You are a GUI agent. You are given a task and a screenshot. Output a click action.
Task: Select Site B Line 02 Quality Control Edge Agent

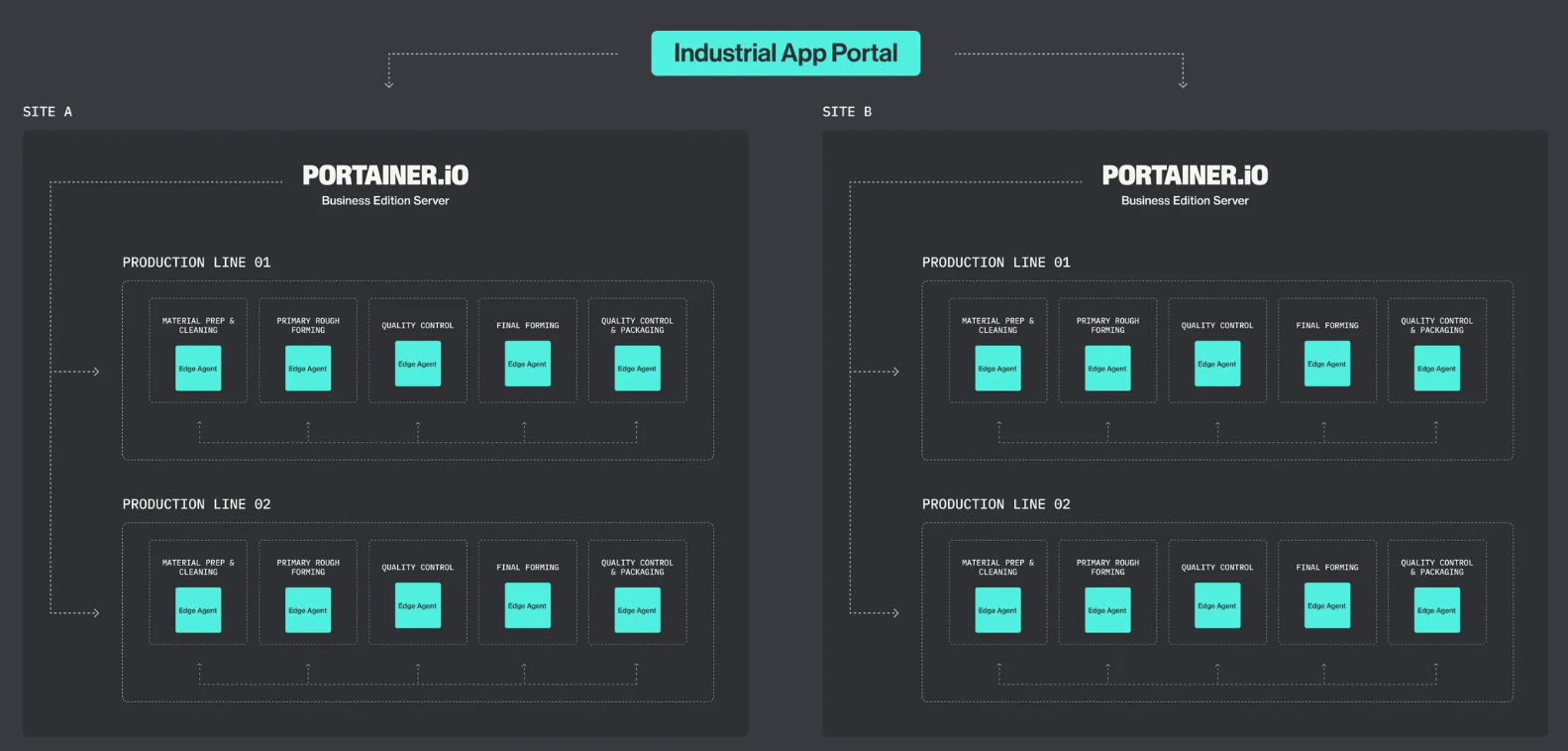(x=1217, y=605)
